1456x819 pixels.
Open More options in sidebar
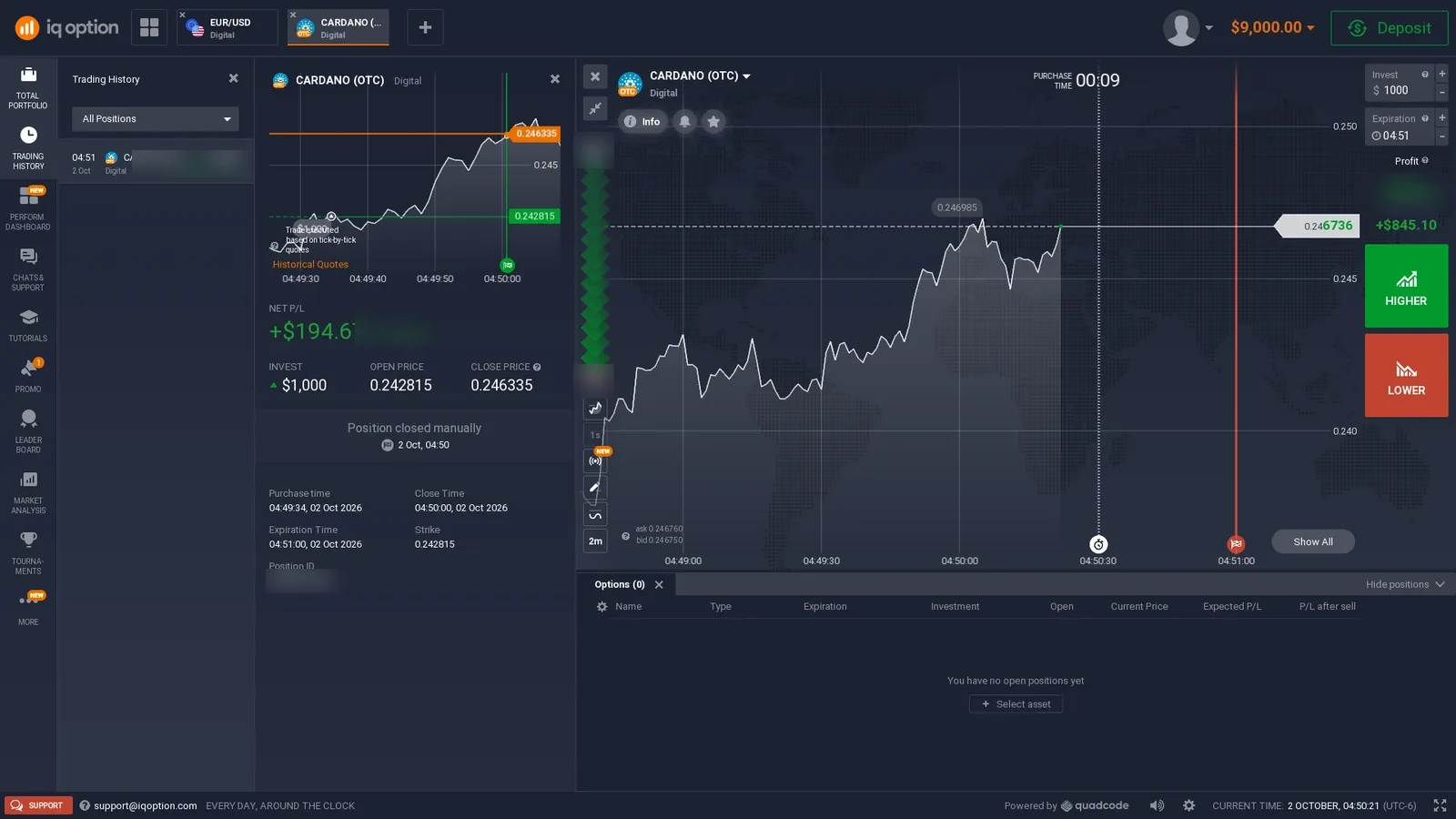coord(28,608)
